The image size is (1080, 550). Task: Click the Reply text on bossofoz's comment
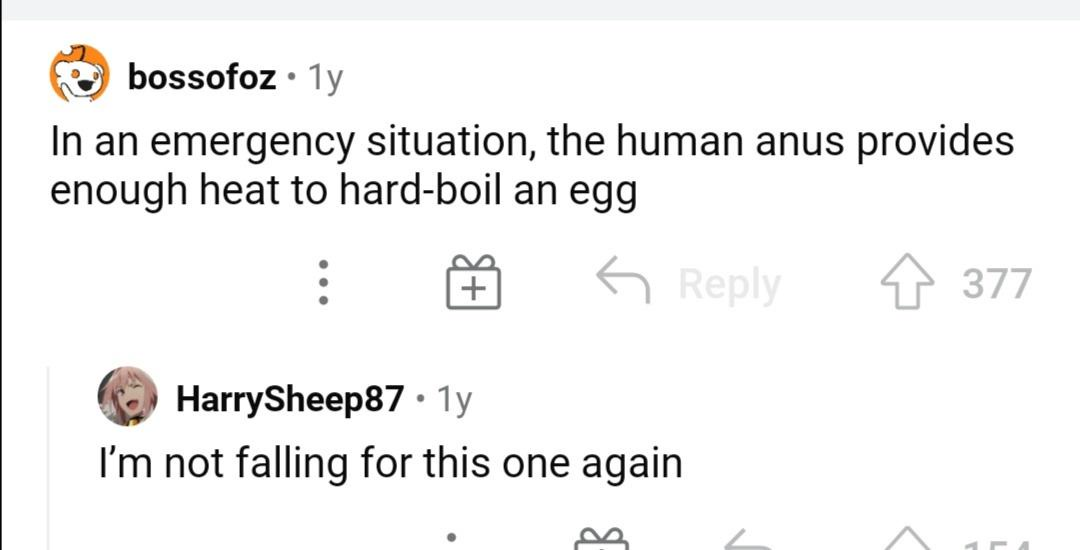tap(729, 283)
